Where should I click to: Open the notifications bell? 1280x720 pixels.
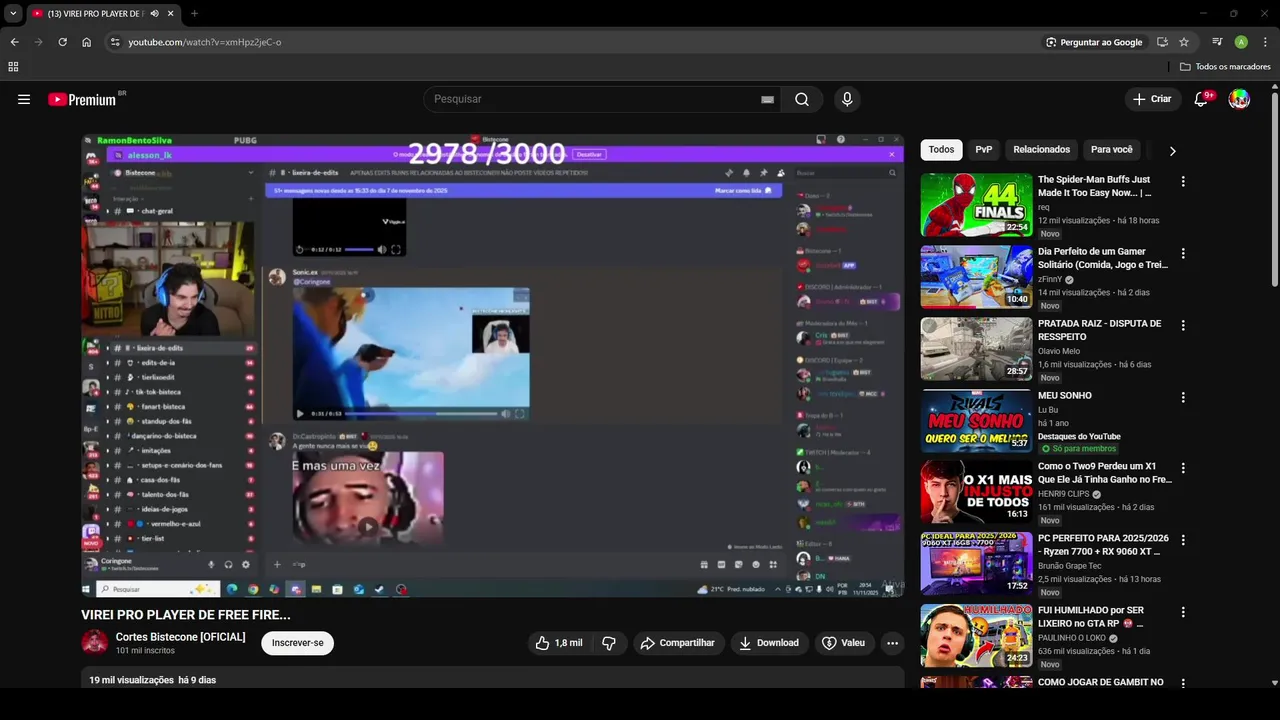click(x=1202, y=99)
